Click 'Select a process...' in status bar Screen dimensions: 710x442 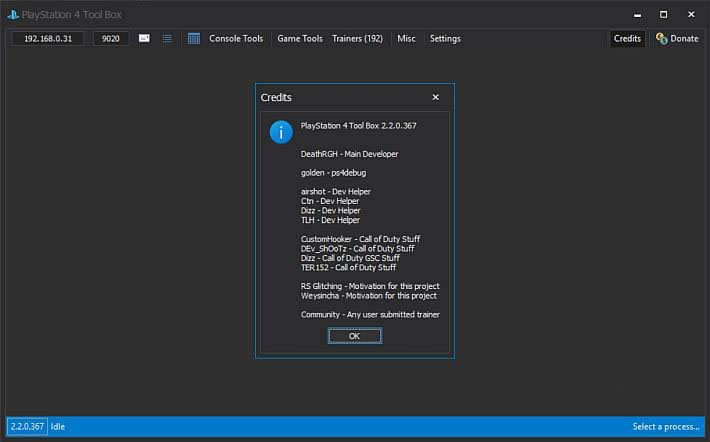(666, 427)
